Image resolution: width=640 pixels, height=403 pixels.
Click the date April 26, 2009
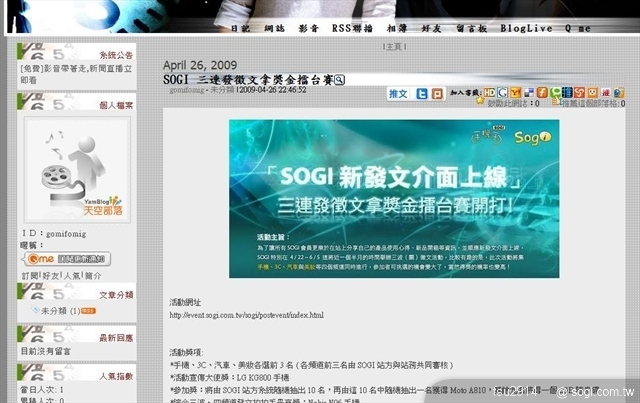[x=200, y=65]
